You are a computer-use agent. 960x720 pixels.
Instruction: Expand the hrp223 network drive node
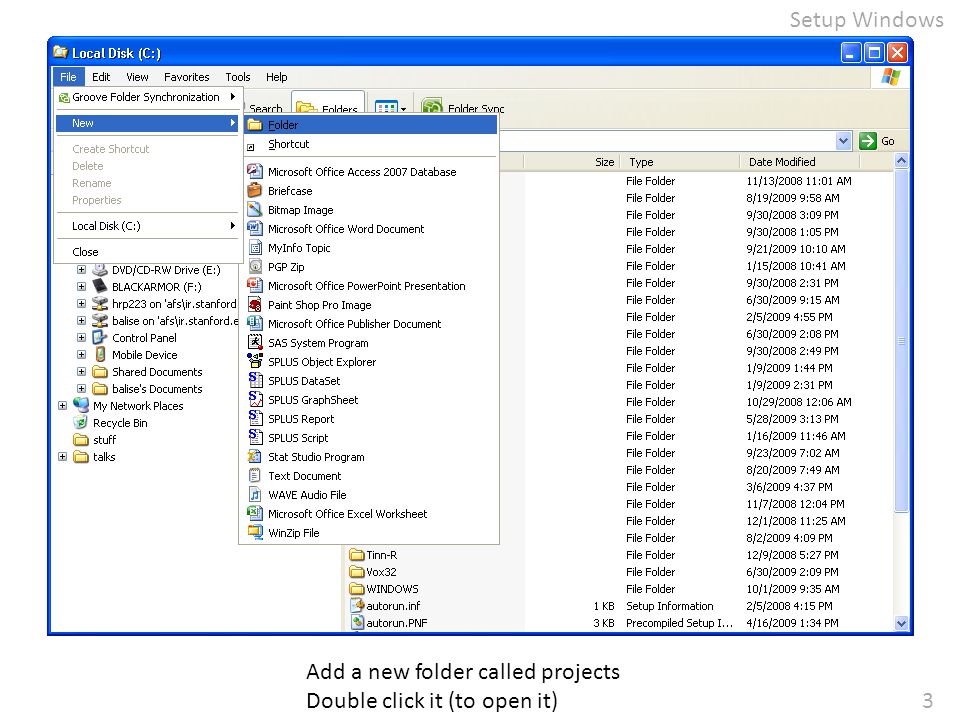[x=81, y=304]
